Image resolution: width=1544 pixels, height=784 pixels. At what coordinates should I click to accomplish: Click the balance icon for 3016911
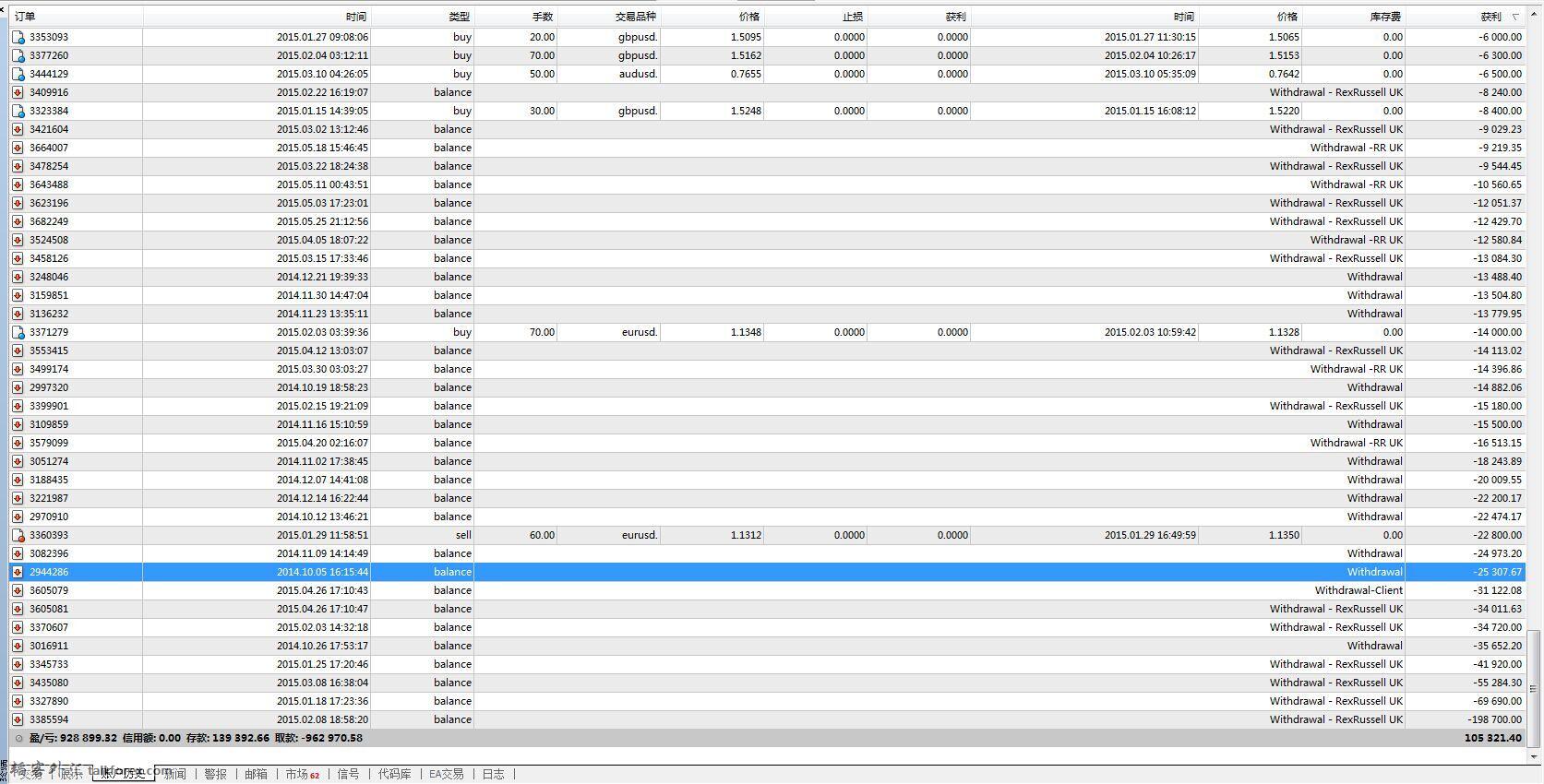point(18,646)
